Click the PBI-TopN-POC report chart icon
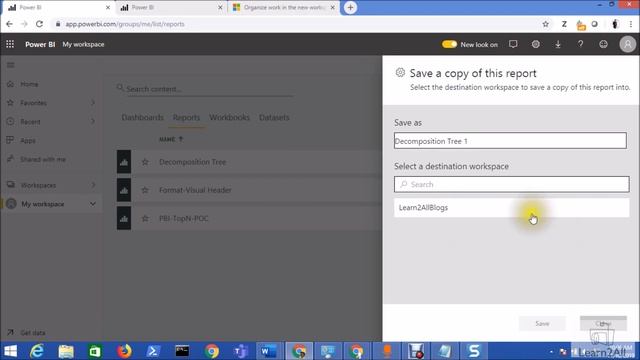 124,219
